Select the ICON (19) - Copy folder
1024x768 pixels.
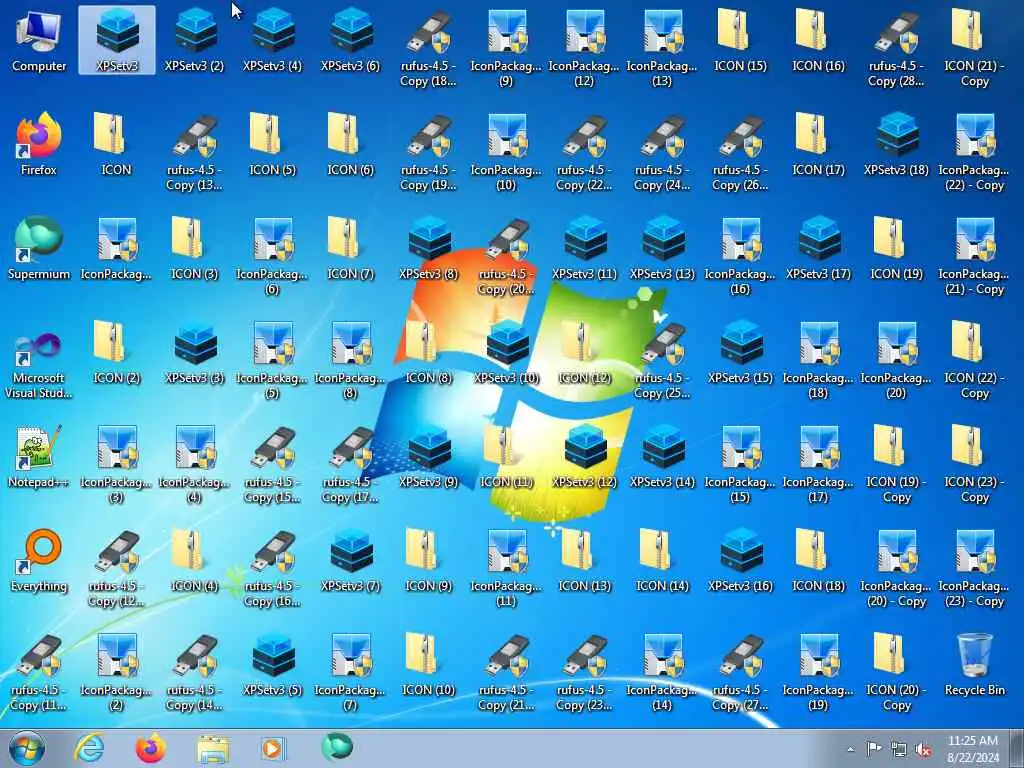coord(896,464)
